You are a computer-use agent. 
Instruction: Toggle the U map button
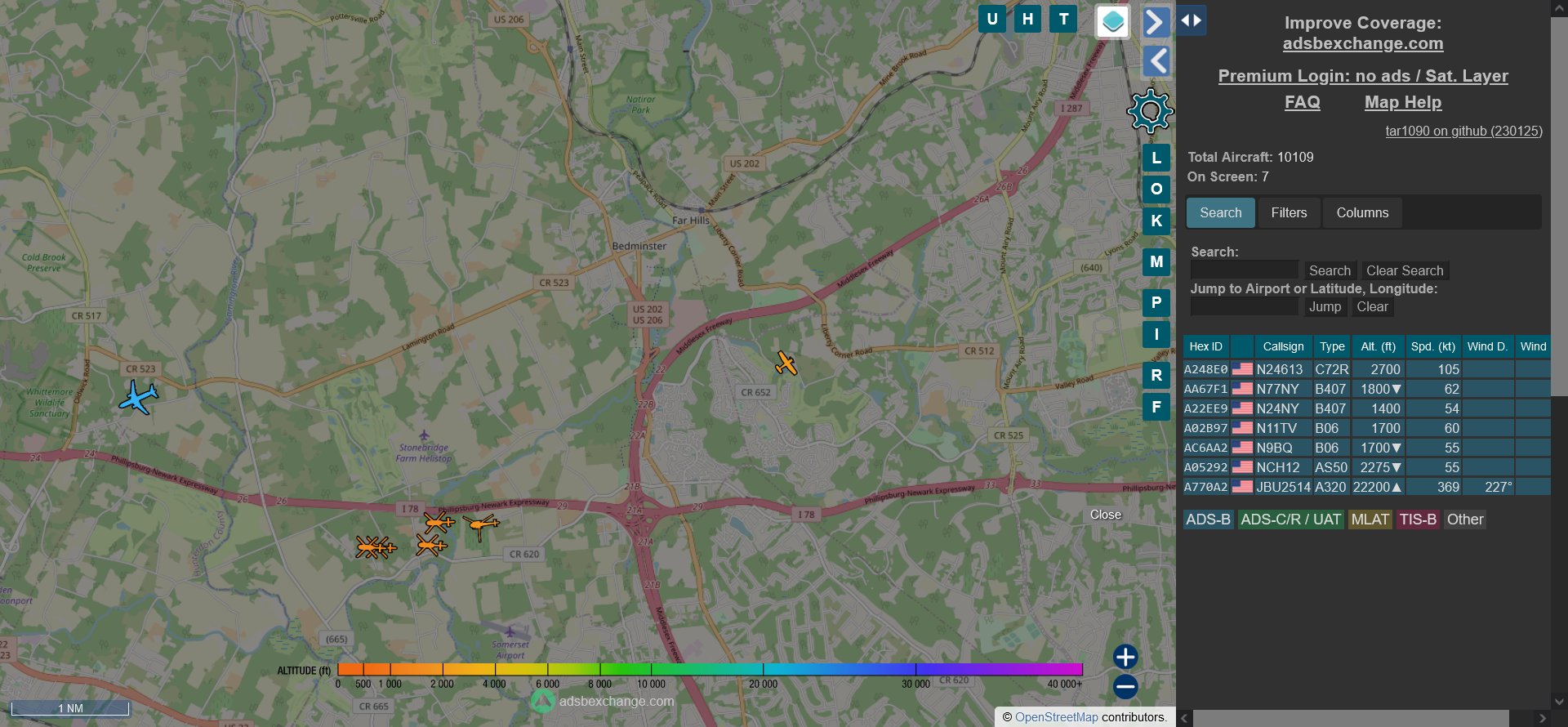point(992,19)
